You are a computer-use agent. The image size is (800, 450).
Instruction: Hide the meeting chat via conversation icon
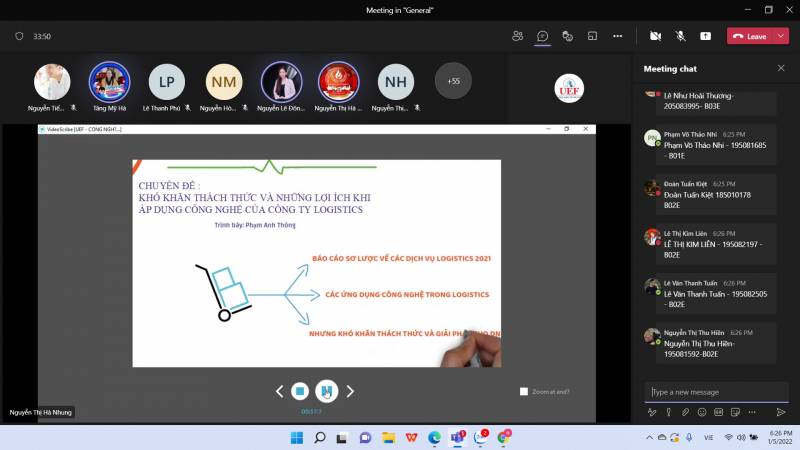tap(542, 36)
